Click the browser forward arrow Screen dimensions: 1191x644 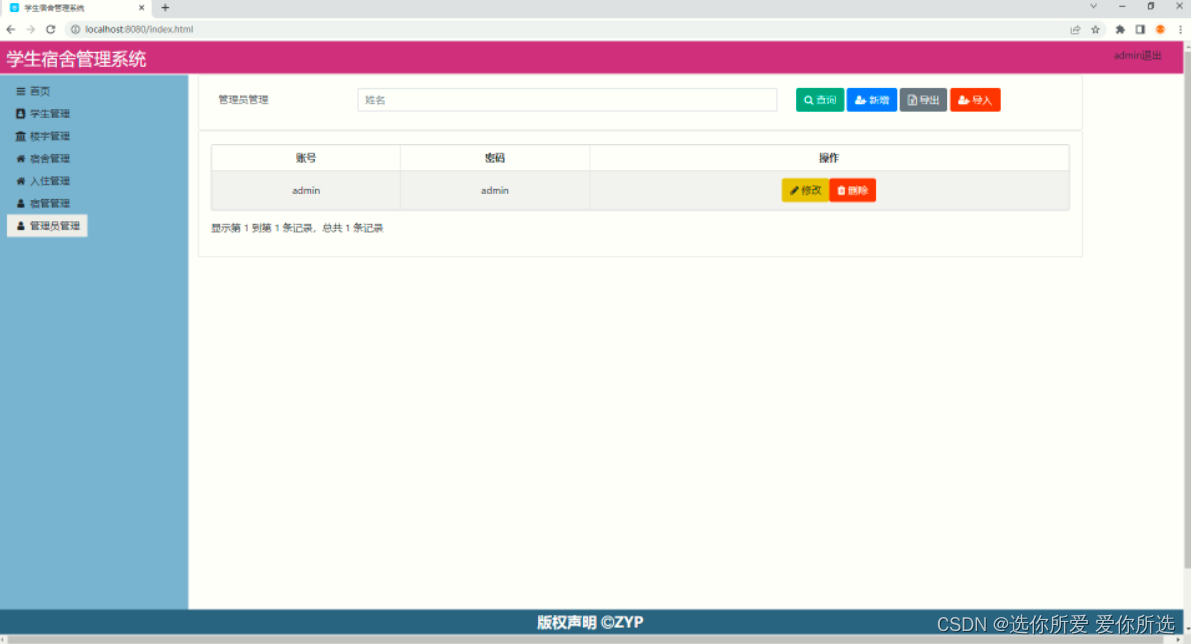point(30,30)
